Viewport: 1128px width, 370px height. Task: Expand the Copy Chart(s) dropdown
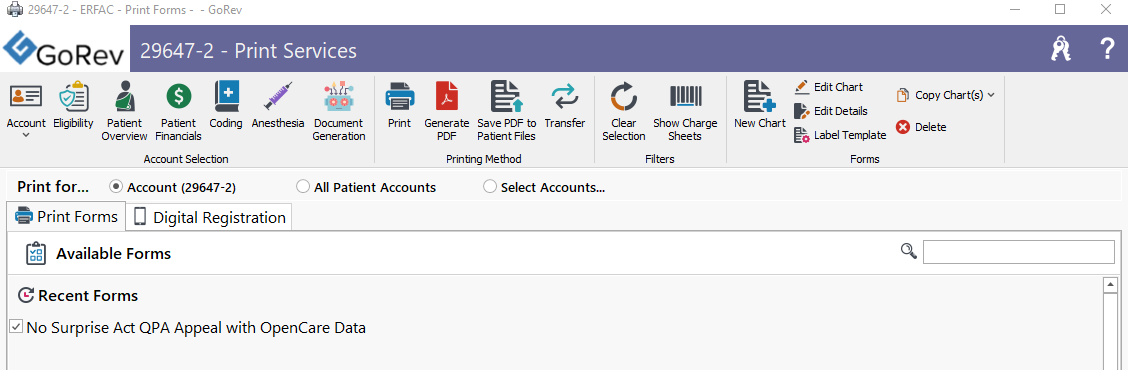pos(991,95)
